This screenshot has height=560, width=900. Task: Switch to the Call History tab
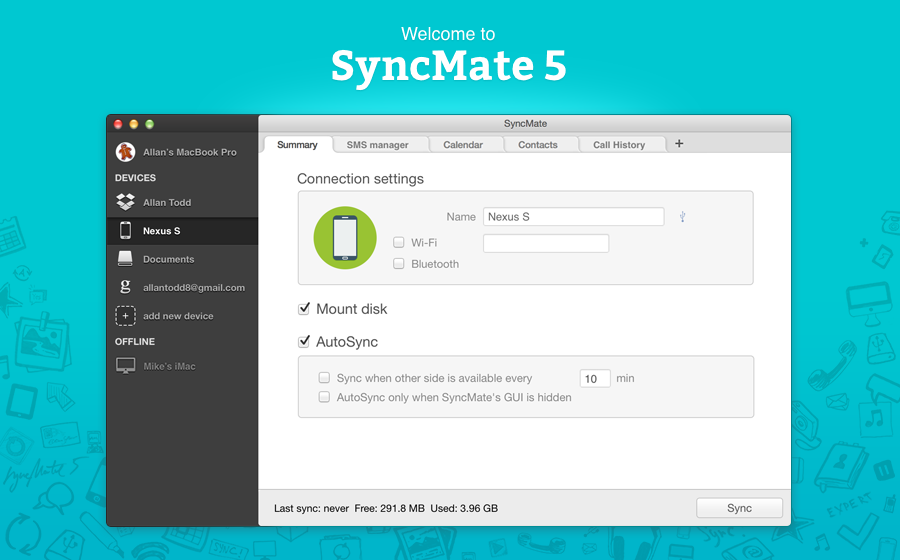619,145
